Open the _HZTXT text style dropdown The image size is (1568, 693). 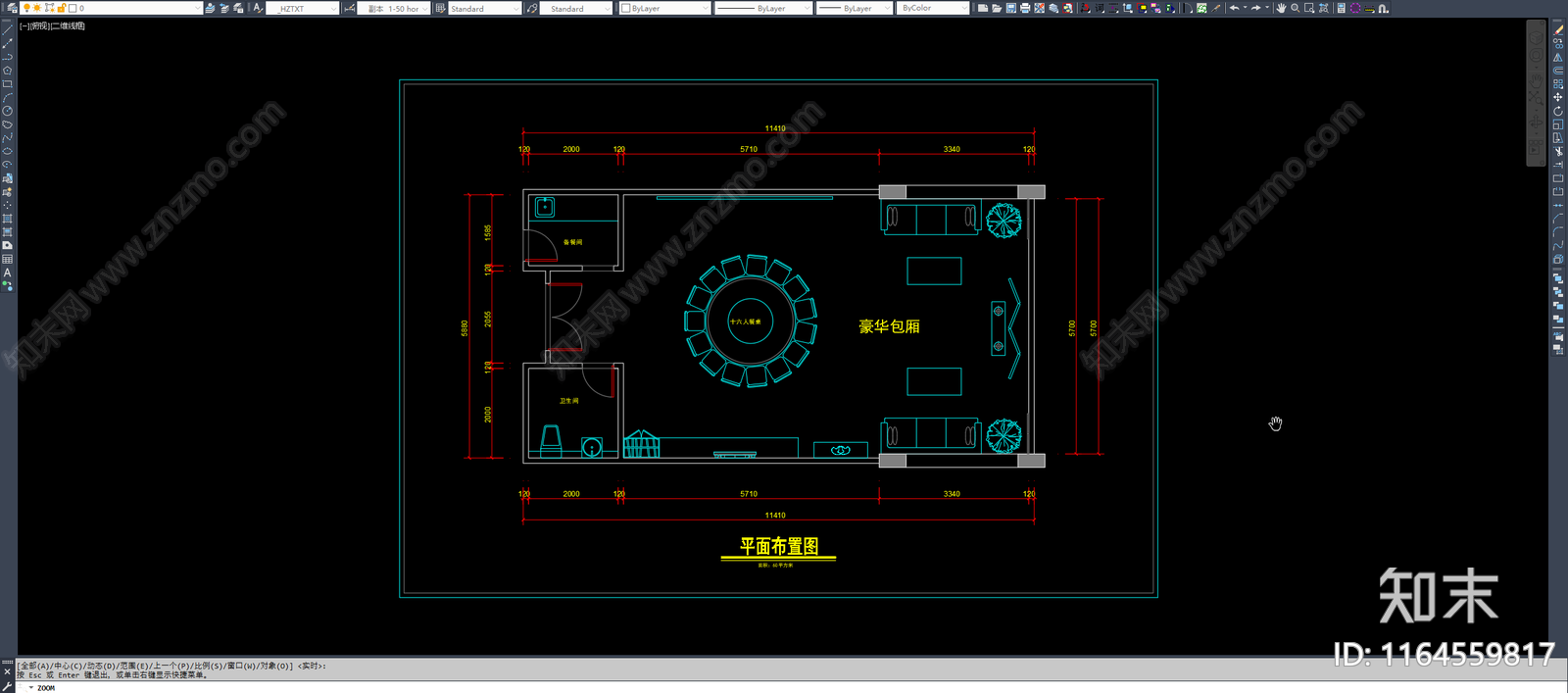(x=333, y=9)
